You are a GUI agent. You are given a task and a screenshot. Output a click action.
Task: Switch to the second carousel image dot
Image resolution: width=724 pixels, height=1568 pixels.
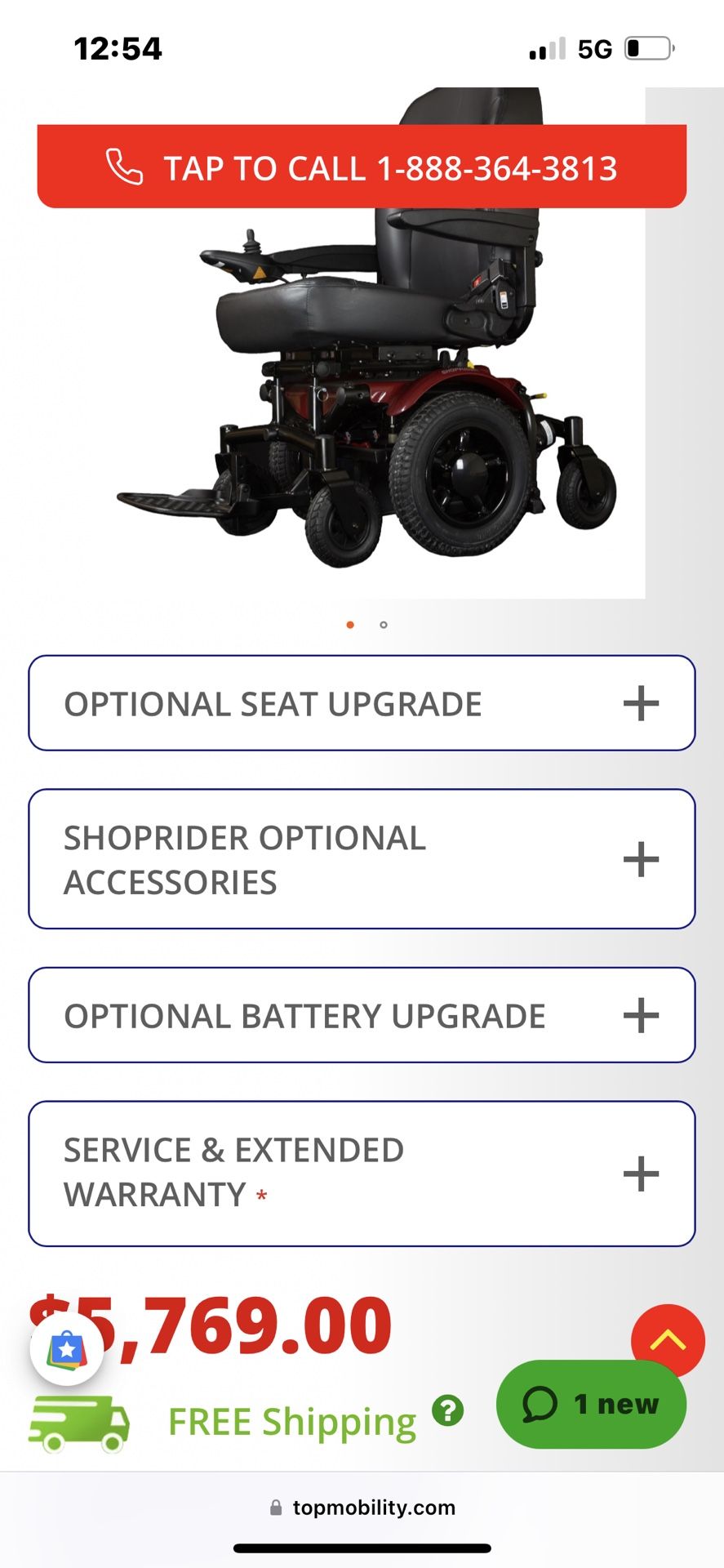[x=384, y=625]
